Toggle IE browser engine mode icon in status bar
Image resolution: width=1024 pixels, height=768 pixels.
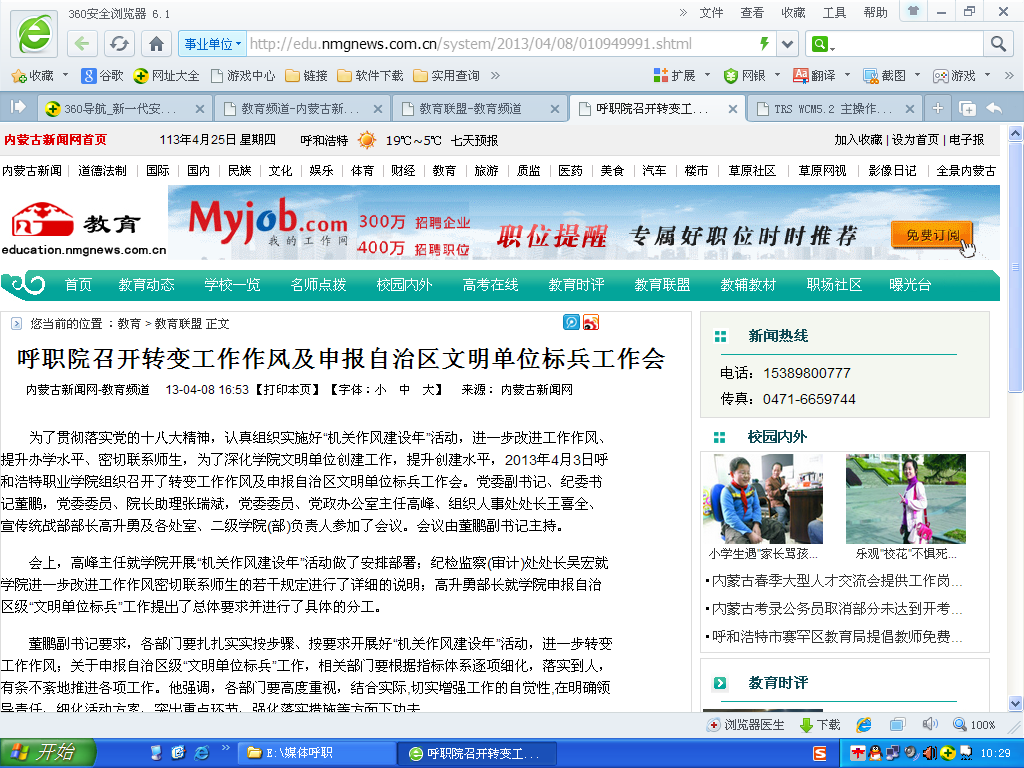[864, 724]
